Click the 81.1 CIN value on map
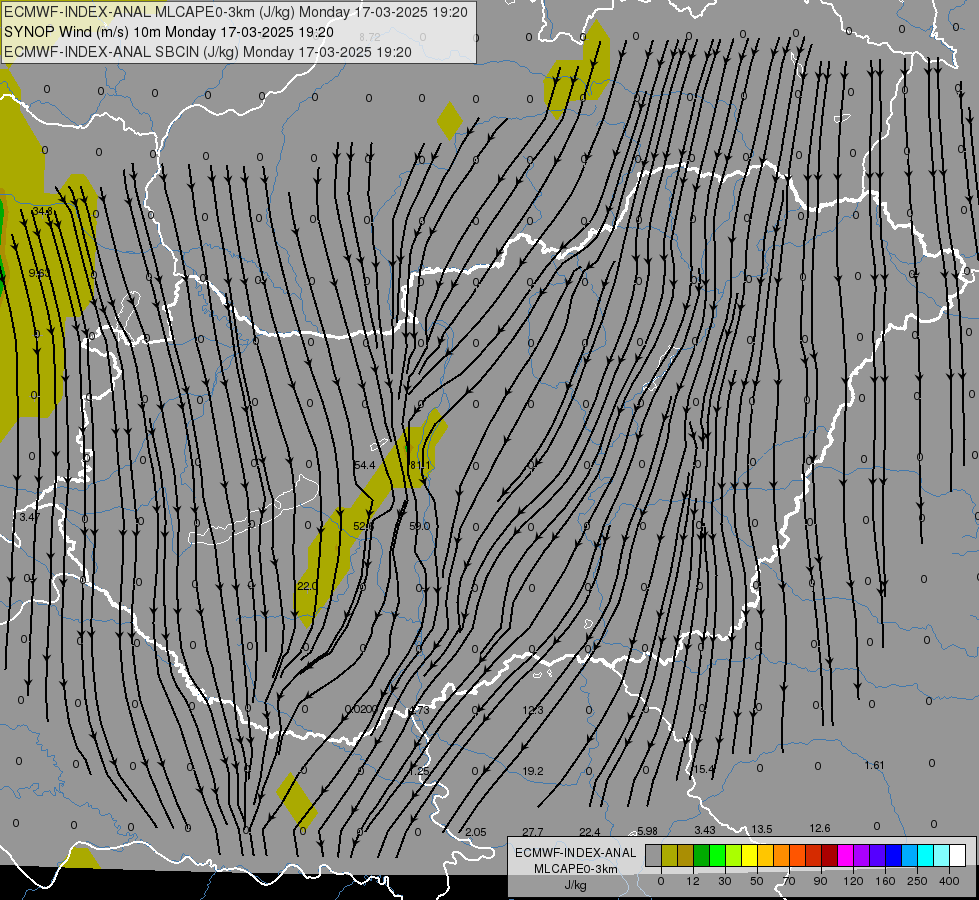The height and width of the screenshot is (900, 979). tap(420, 465)
